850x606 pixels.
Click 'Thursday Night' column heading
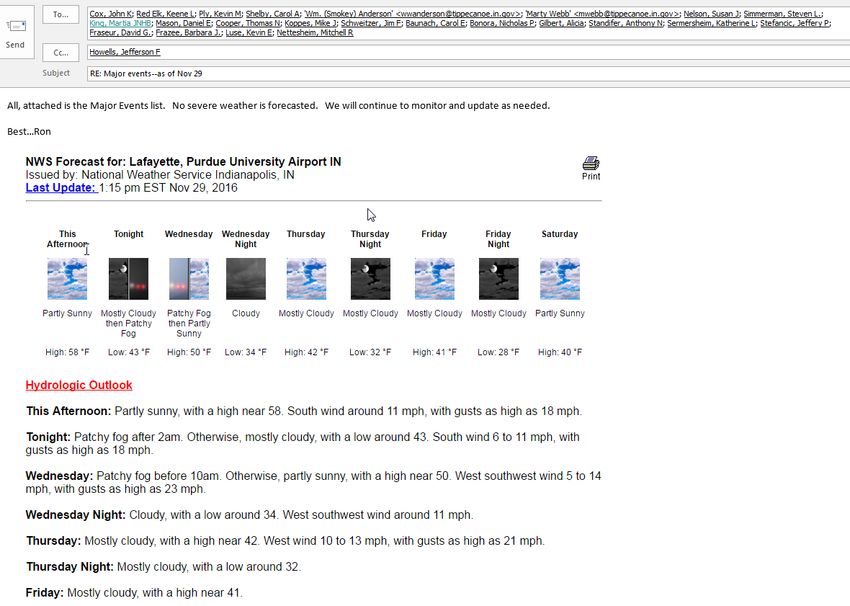[370, 239]
